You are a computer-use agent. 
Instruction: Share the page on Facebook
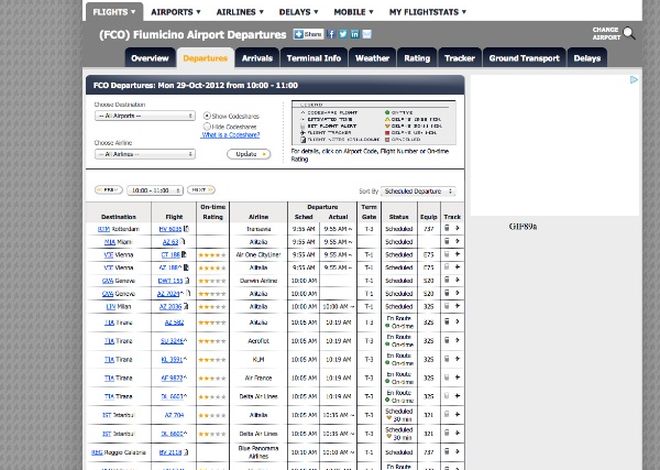click(331, 35)
